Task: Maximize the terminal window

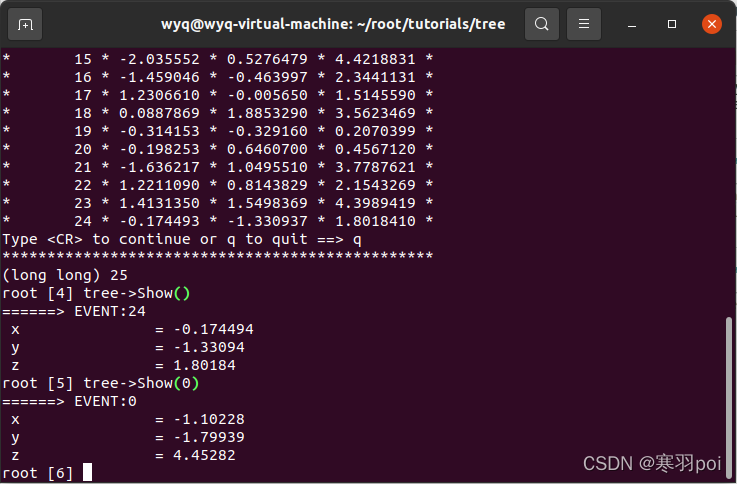Action: [672, 24]
